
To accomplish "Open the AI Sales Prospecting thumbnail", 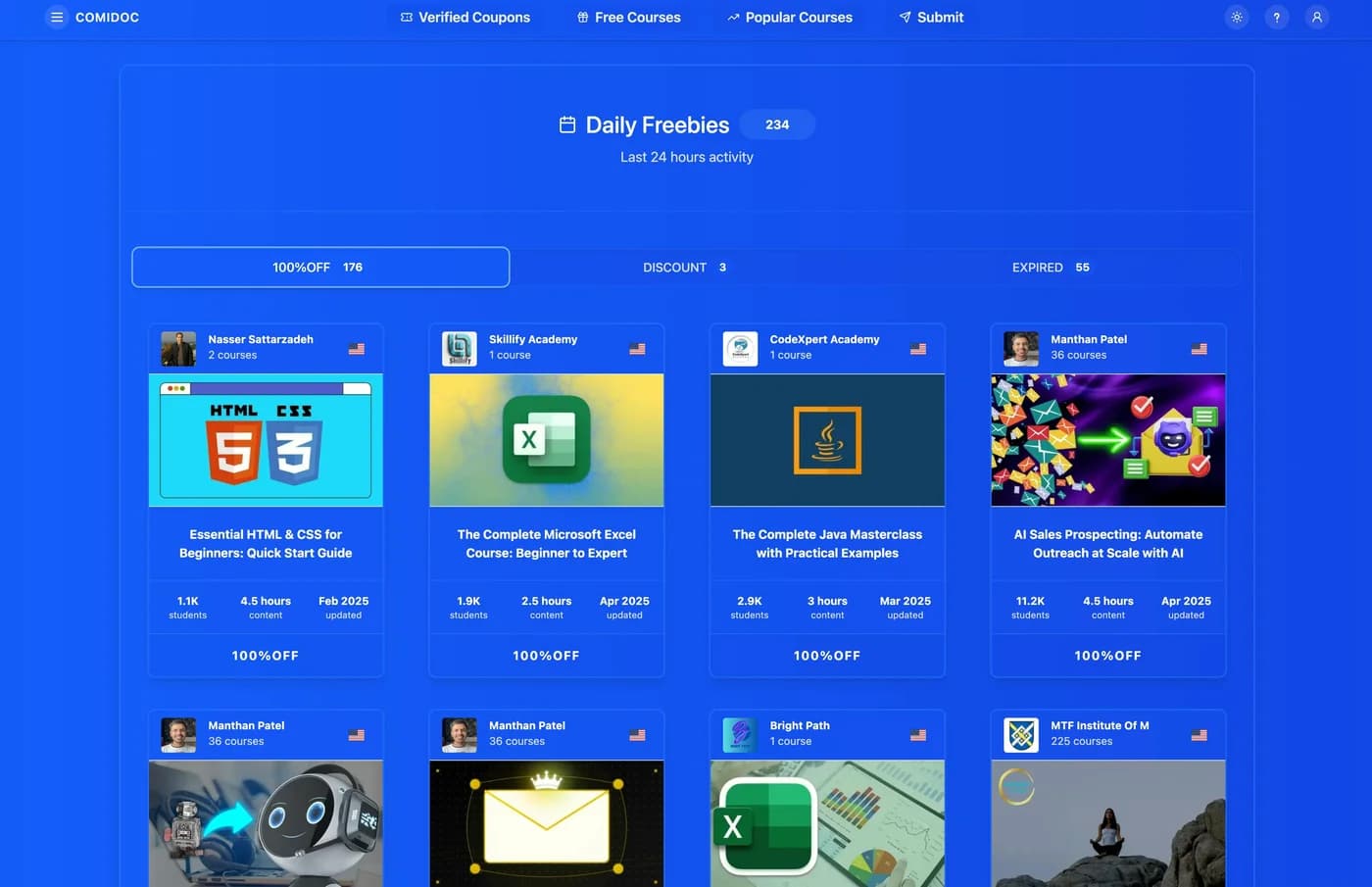I will coord(1108,440).
